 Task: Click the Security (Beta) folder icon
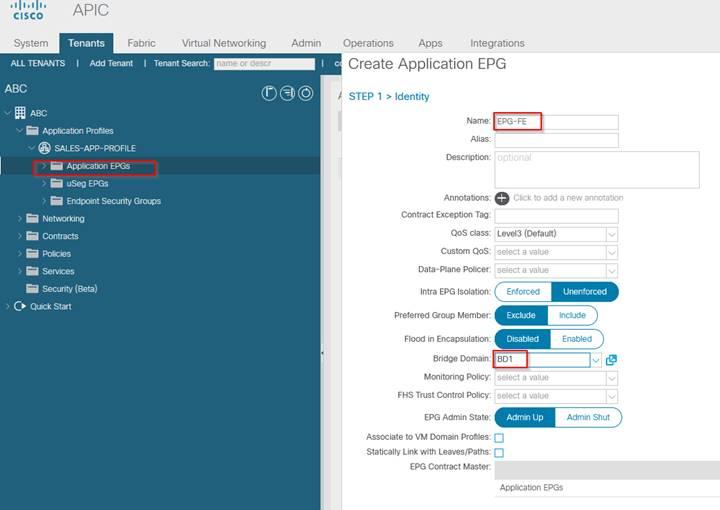32,288
